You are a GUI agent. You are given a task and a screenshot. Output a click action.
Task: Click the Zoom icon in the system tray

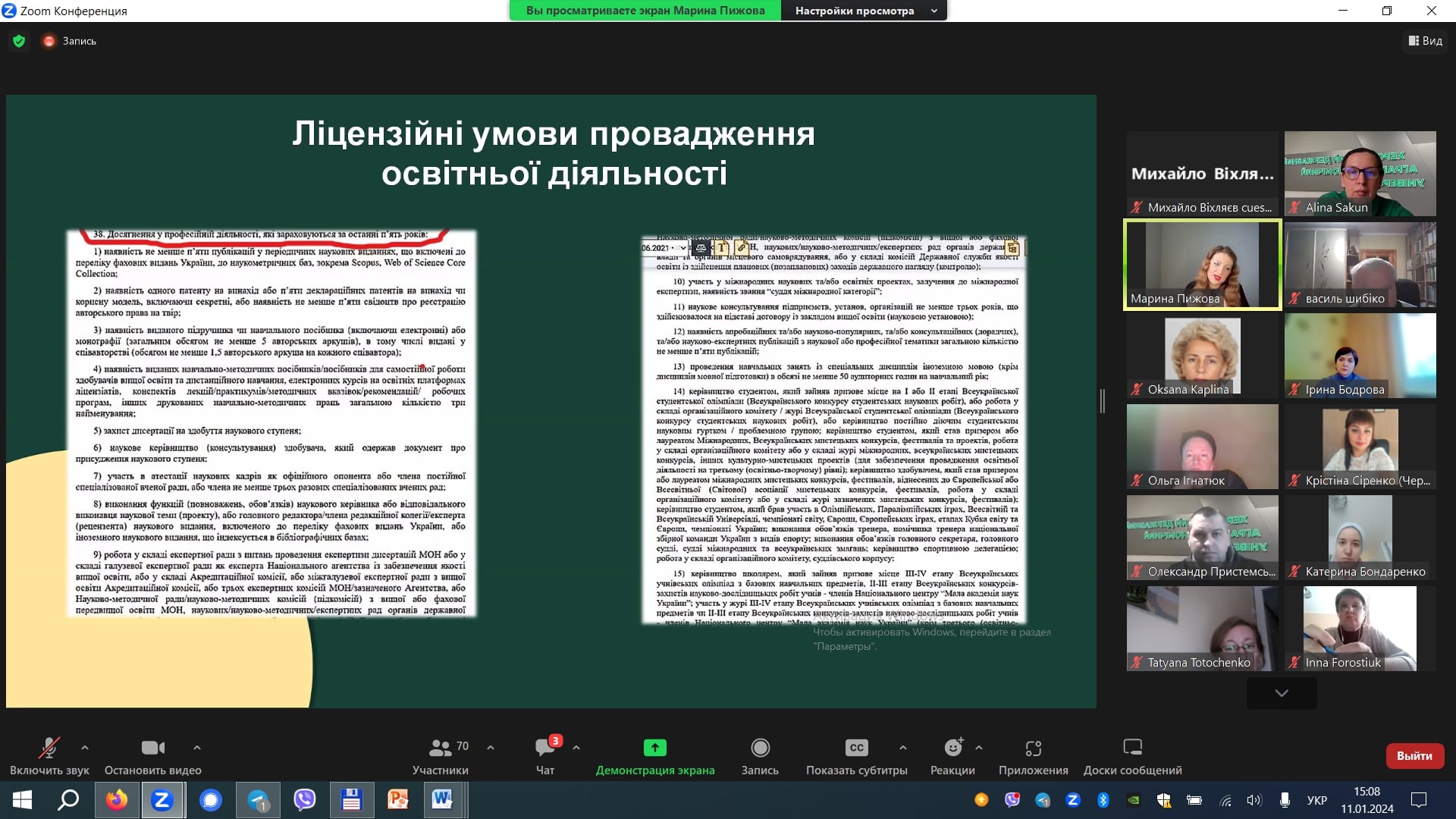[1073, 800]
